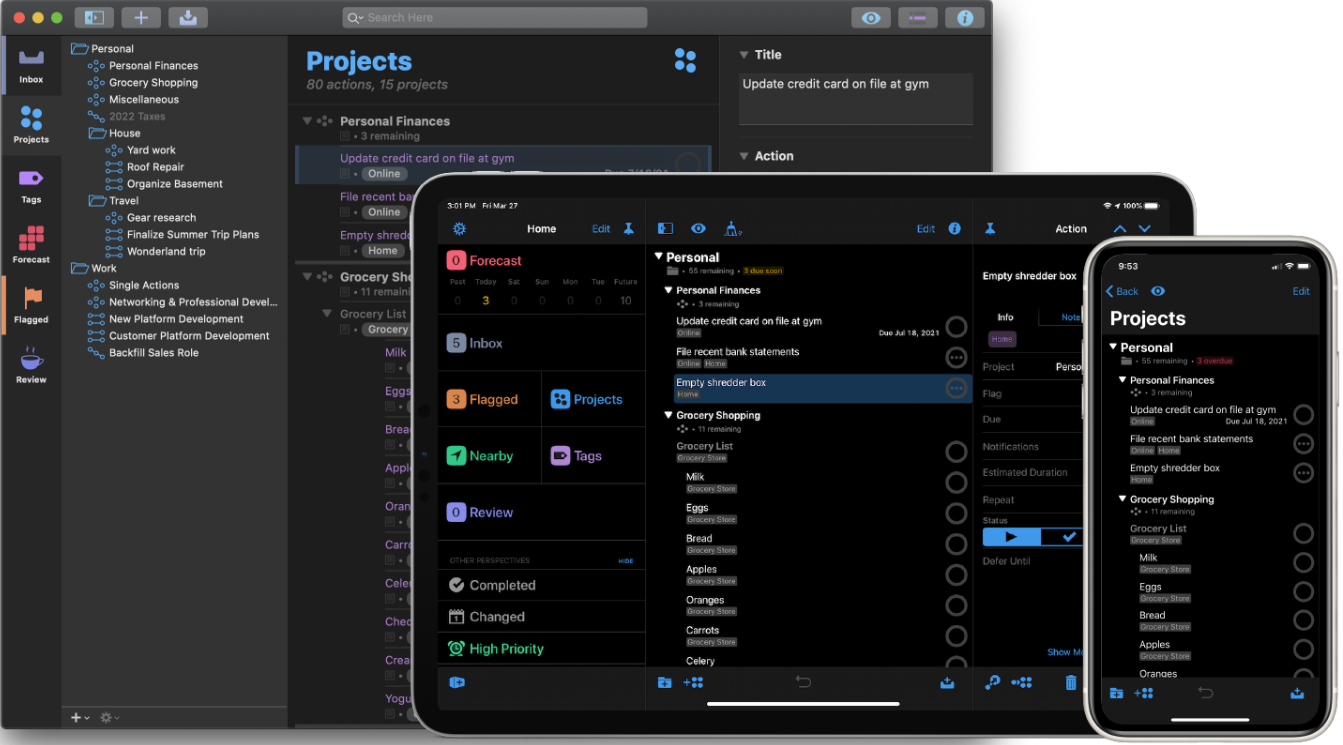This screenshot has height=745, width=1343.
Task: Tap the completion circle for Empty shredder box on iPhone
Action: pos(1303,471)
